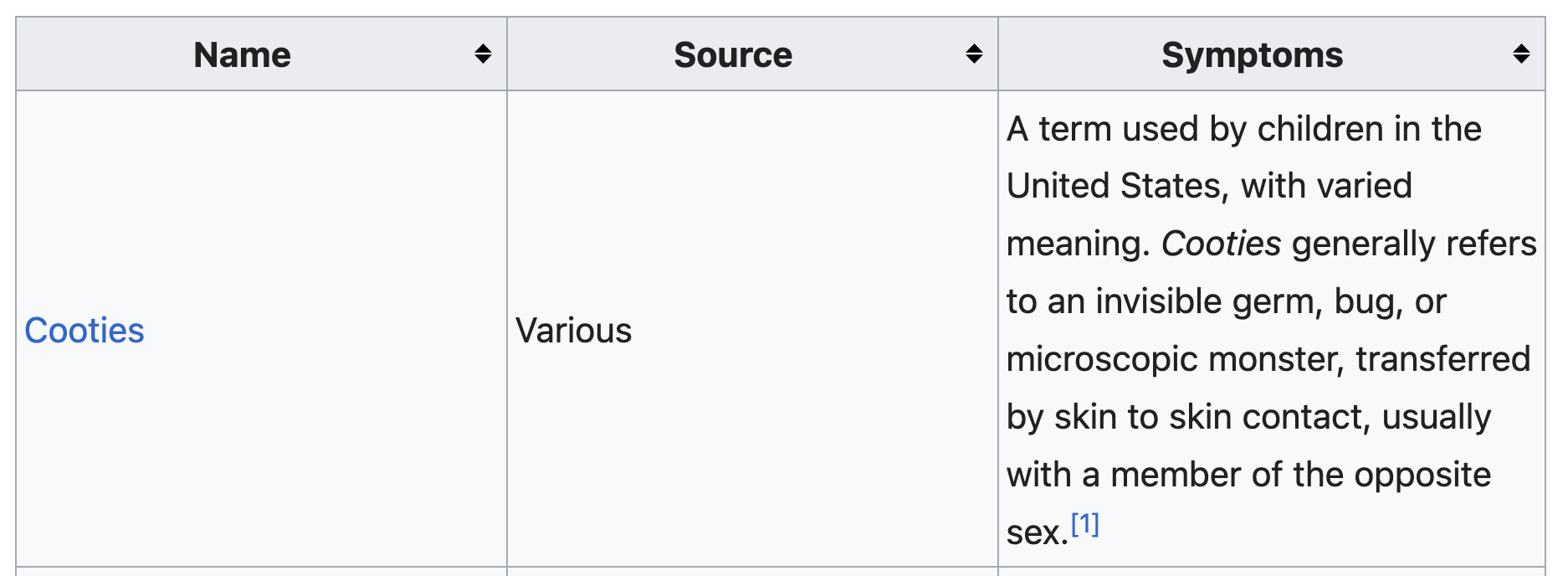
Task: Select the Source column header label
Action: tap(733, 55)
